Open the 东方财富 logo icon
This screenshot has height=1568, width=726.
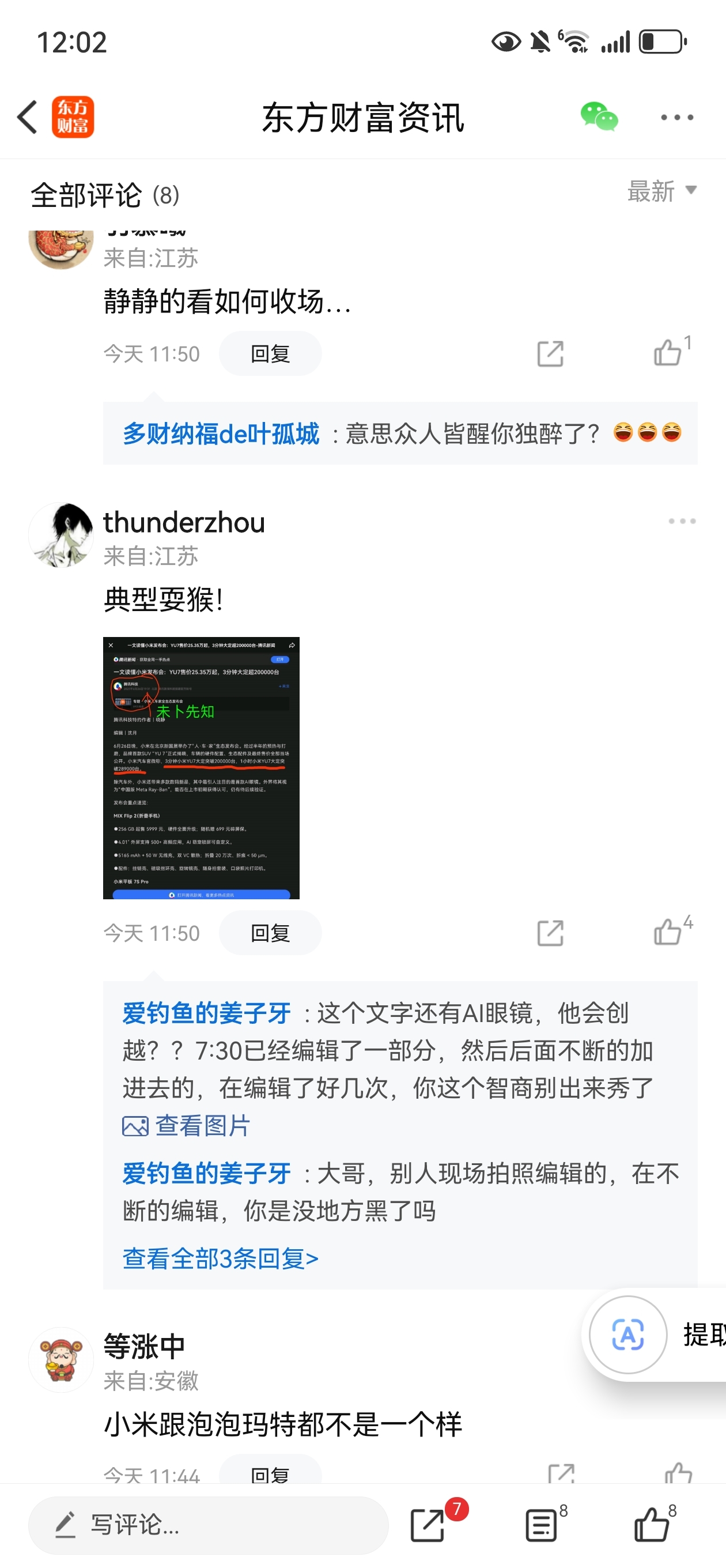(x=73, y=117)
